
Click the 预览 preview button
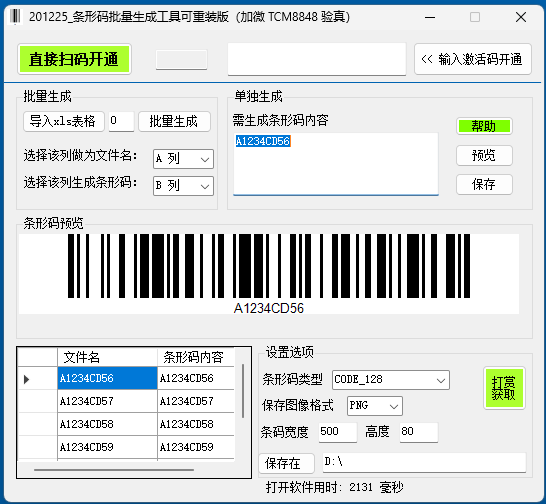(484, 155)
